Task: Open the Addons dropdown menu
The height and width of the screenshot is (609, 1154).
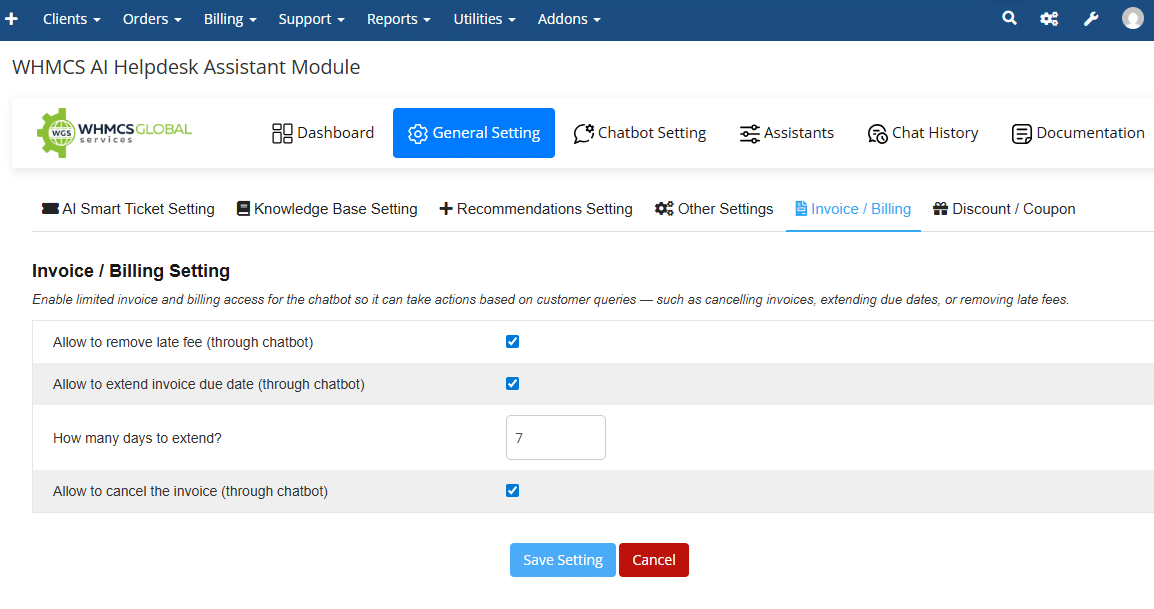Action: 569,19
